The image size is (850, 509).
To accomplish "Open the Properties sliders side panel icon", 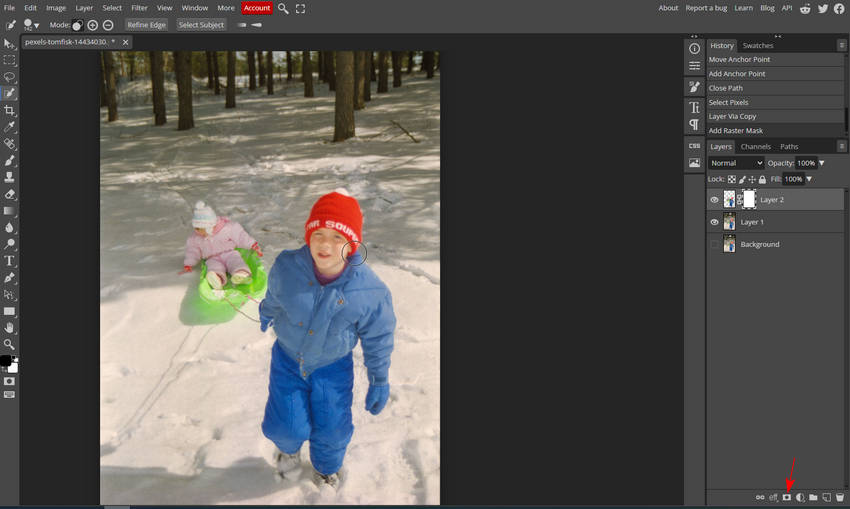I will point(694,66).
